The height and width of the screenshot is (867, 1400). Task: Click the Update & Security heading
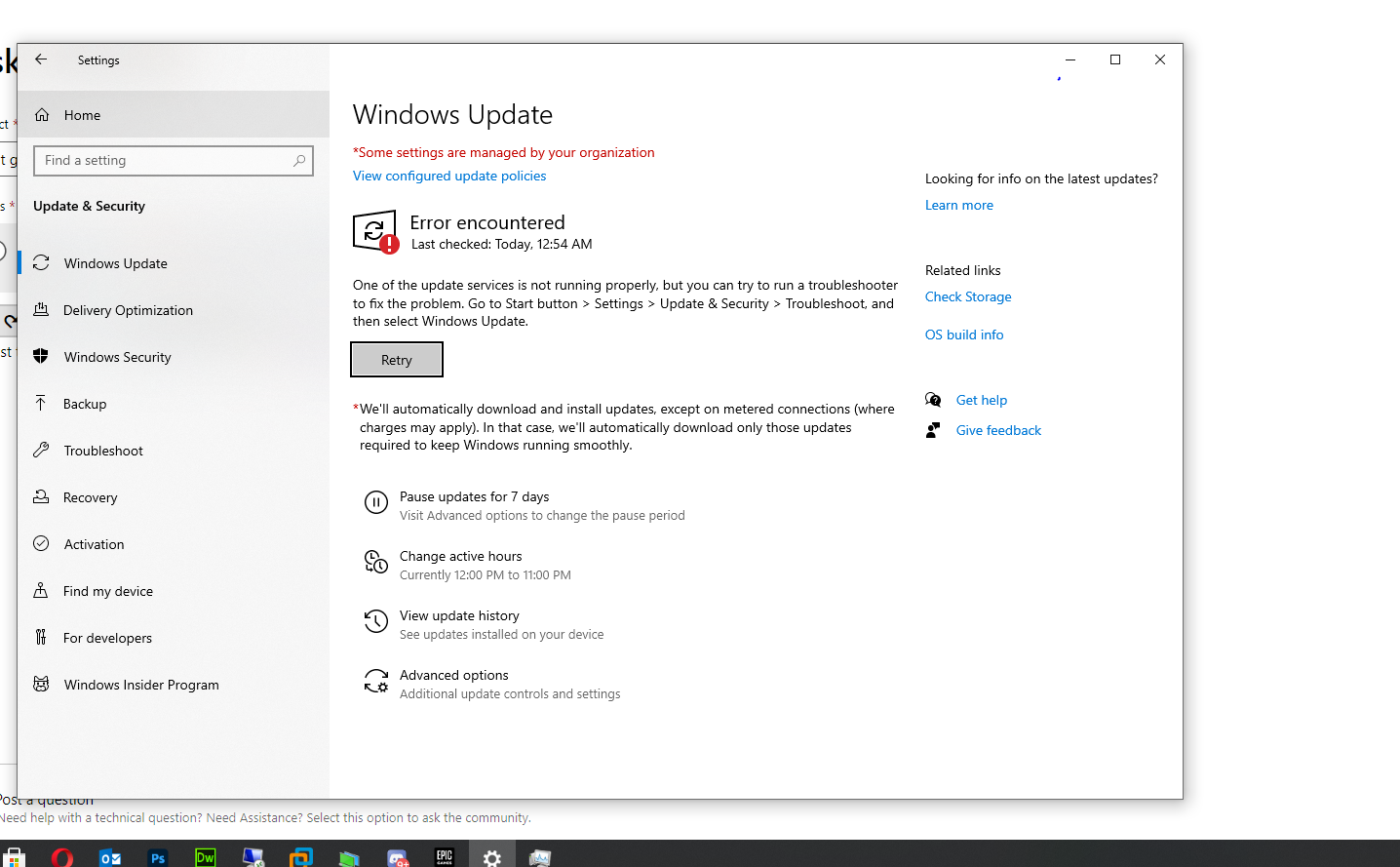pos(89,206)
